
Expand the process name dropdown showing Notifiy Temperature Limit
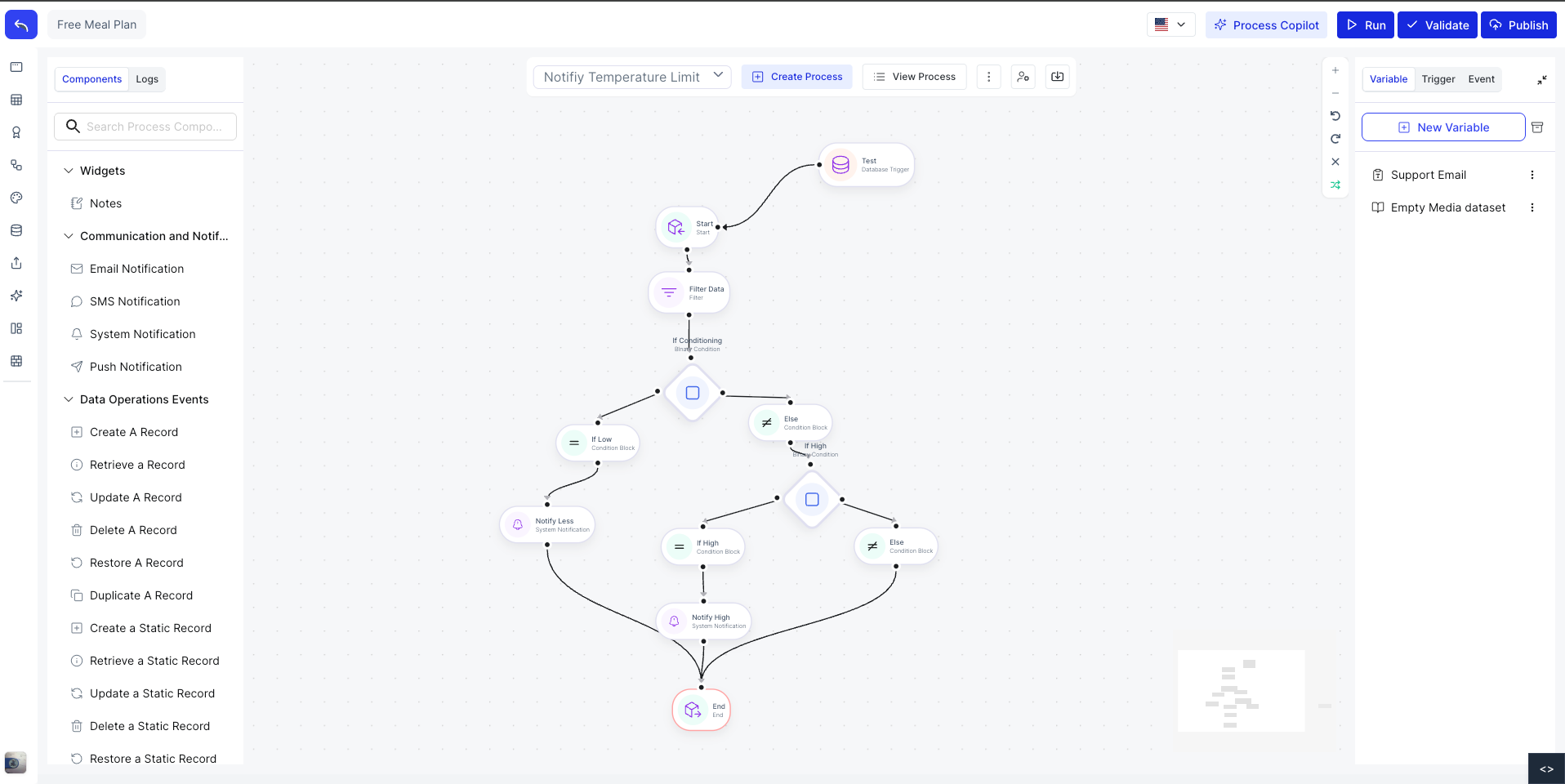tap(718, 75)
